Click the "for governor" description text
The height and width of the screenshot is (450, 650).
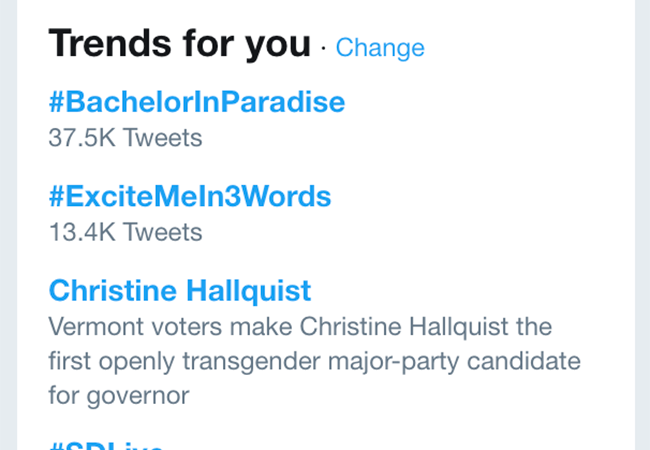coord(118,395)
